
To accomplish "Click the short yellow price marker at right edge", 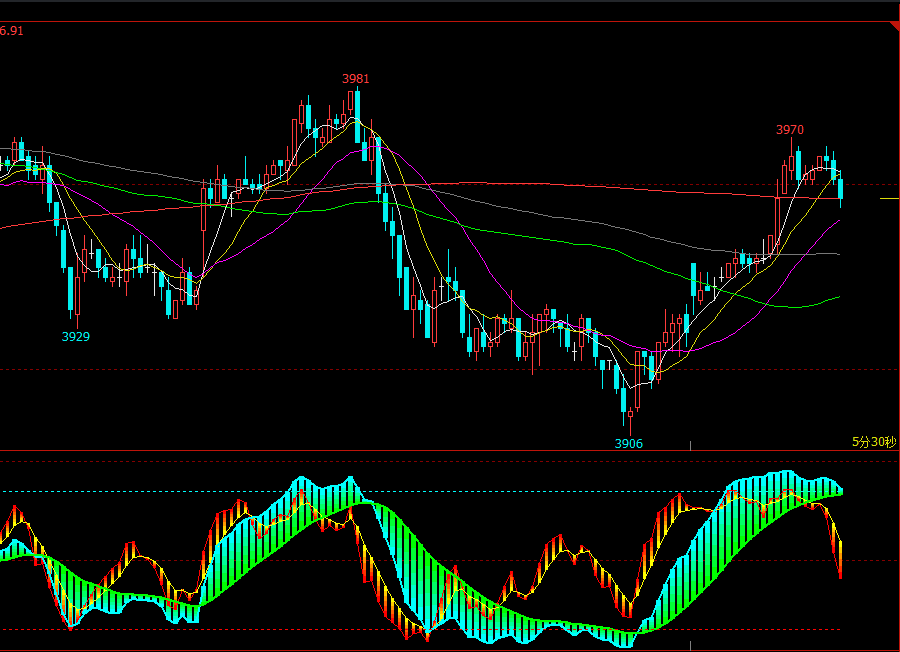I will 889,198.
